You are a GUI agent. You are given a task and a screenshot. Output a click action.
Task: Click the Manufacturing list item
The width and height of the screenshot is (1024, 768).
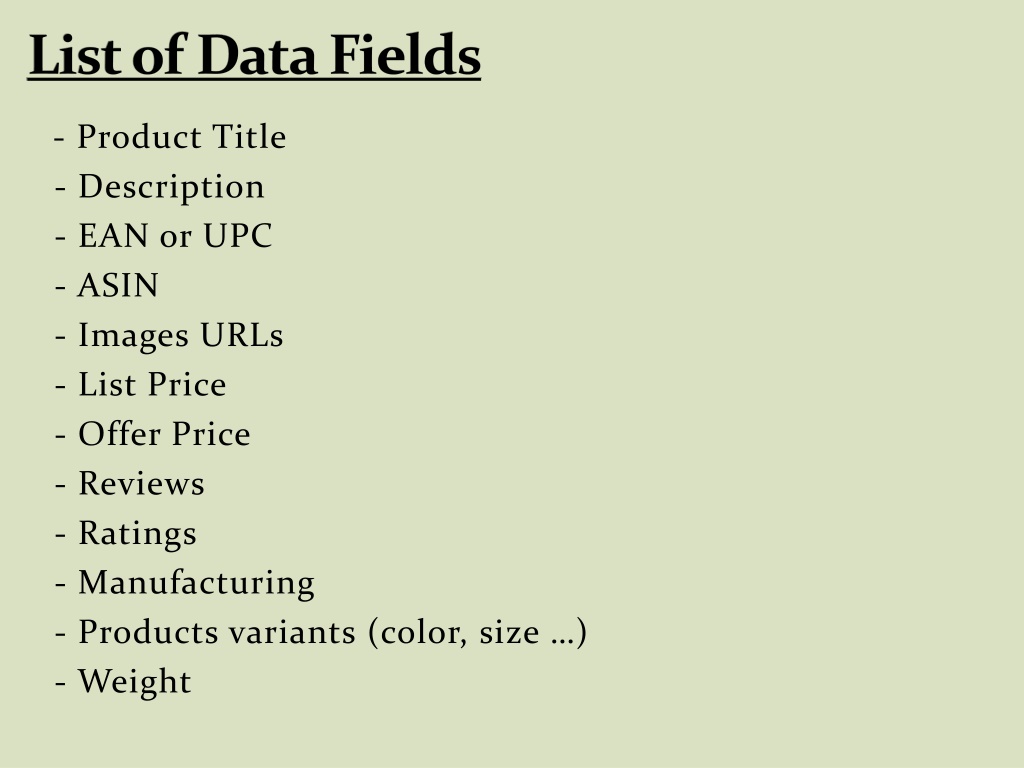pos(185,584)
